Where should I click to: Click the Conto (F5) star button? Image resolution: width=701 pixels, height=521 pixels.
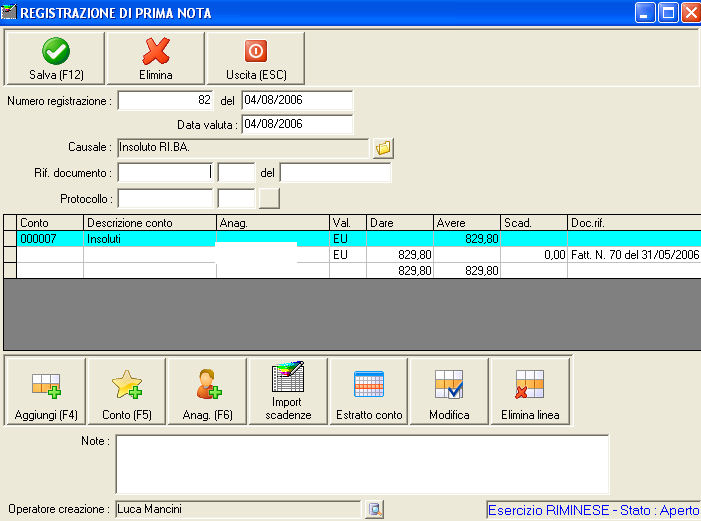click(127, 391)
